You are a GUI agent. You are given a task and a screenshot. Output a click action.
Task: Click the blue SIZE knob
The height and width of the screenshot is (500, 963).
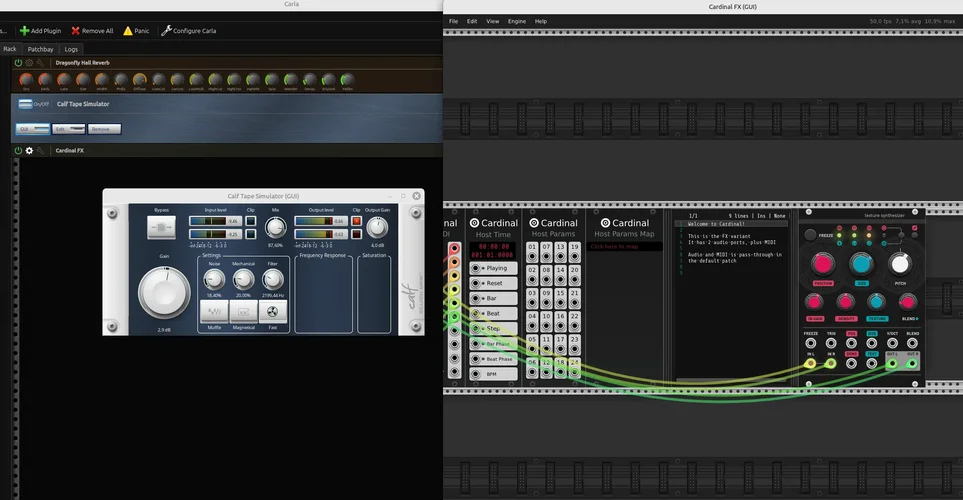click(x=861, y=264)
